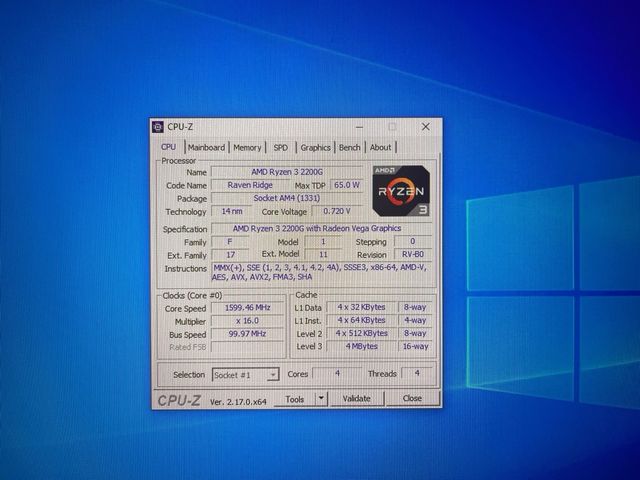Screen dimensions: 640x480
Task: Click the Stepping value 0
Action: [413, 241]
